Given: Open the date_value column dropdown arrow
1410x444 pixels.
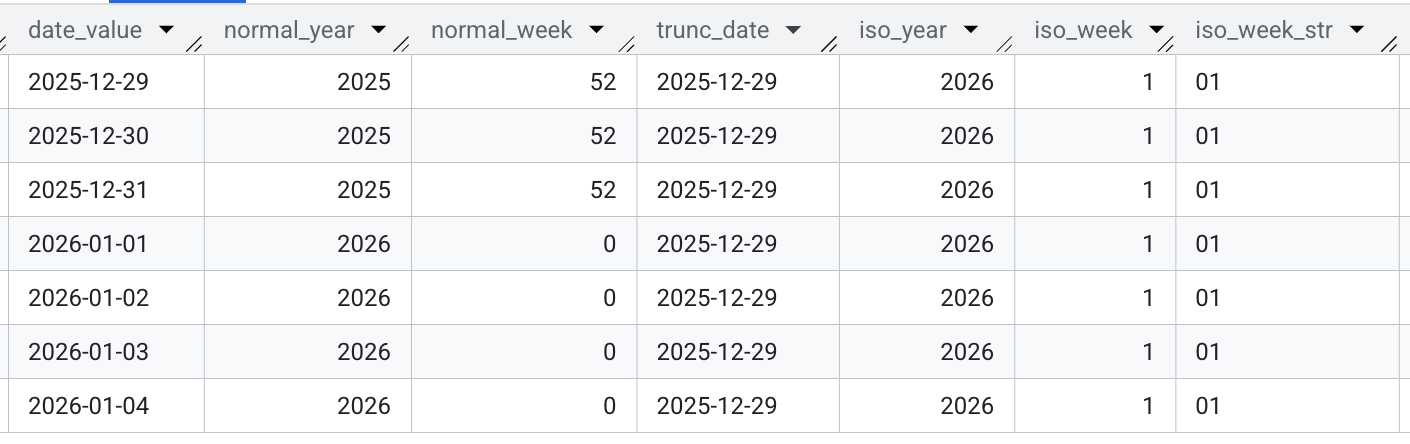Looking at the screenshot, I should pos(166,31).
